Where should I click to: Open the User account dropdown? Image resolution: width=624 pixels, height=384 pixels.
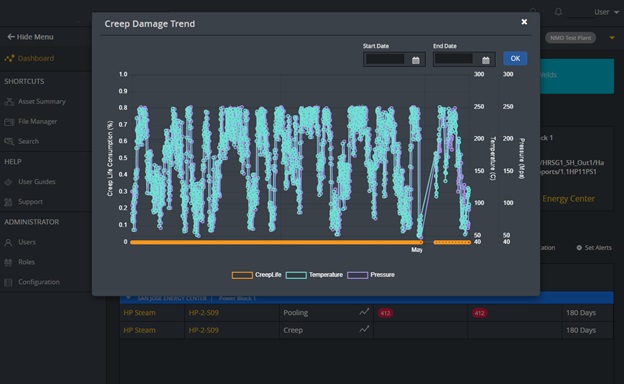point(606,12)
